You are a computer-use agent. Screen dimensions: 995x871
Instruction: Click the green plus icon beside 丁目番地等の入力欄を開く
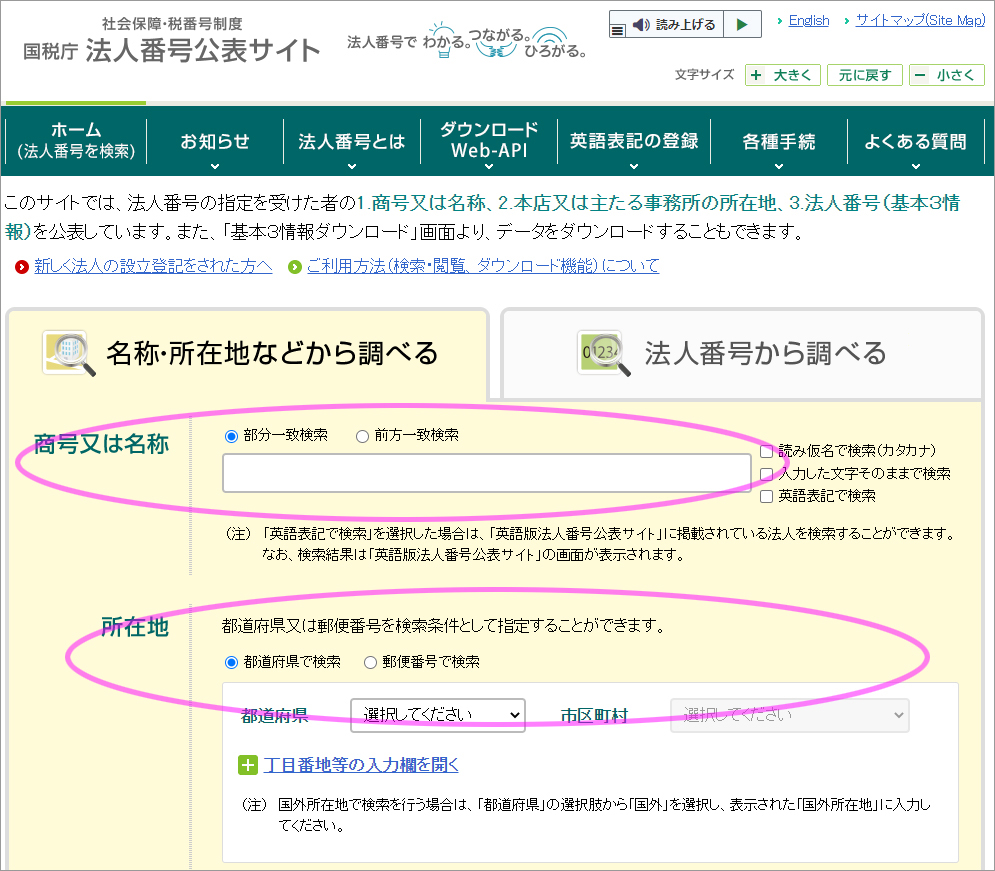[247, 765]
